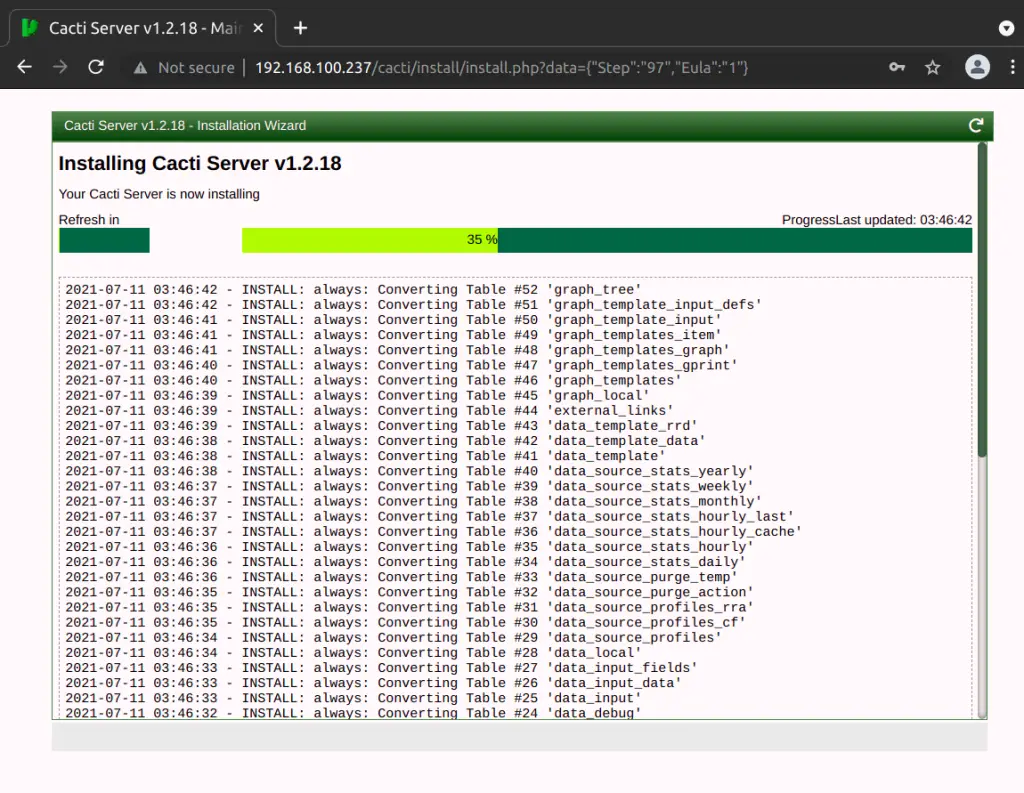Bookmark this page with the star icon
This screenshot has height=793, width=1024.
[932, 67]
